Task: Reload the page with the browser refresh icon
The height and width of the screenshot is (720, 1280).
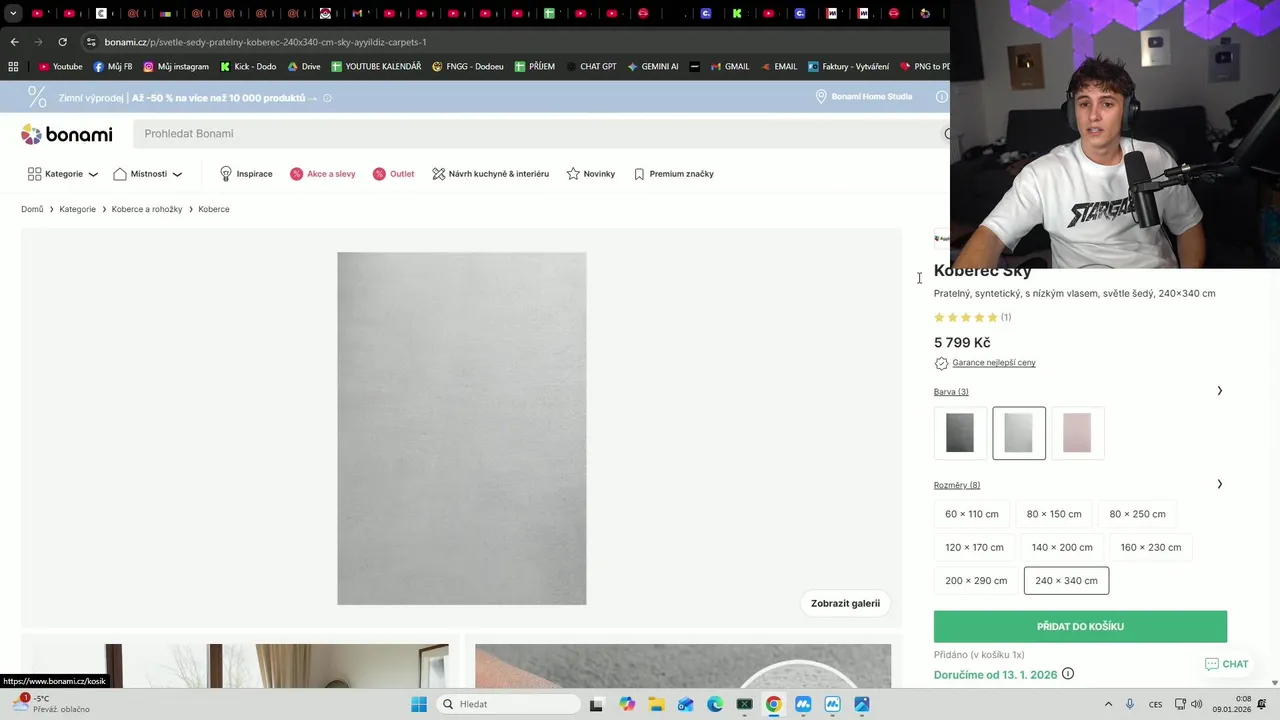Action: coord(62,42)
